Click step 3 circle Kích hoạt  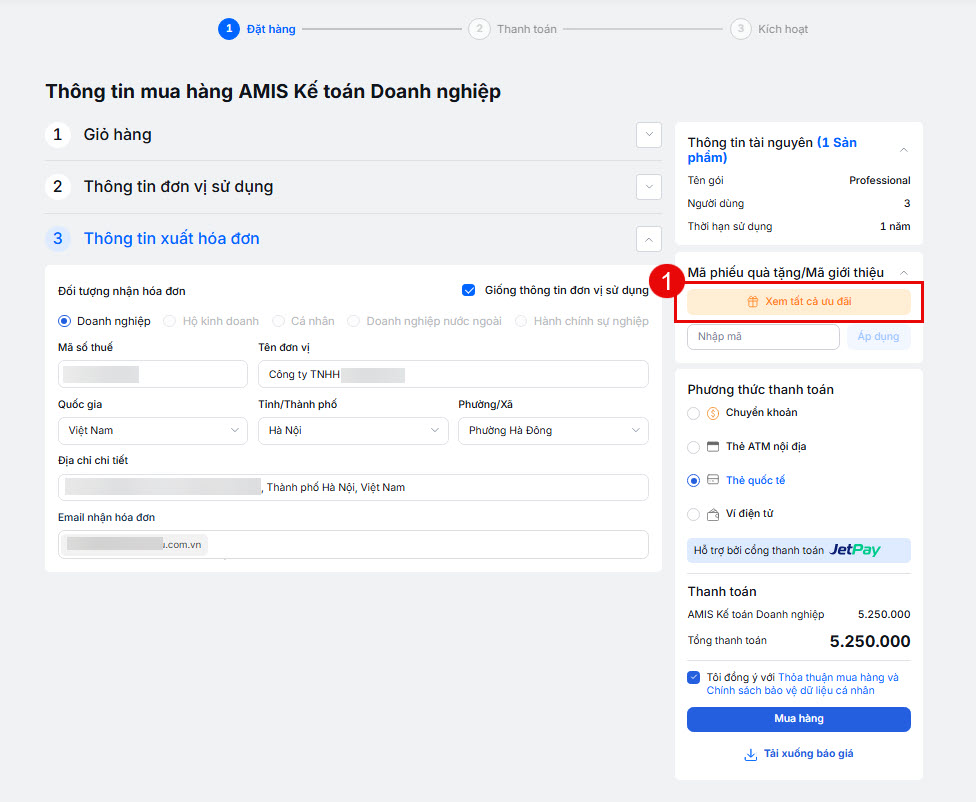pyautogui.click(x=741, y=29)
